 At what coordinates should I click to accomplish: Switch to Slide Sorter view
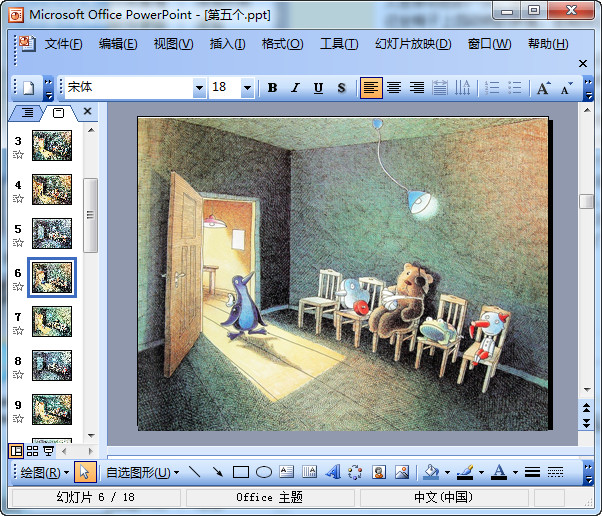click(32, 451)
